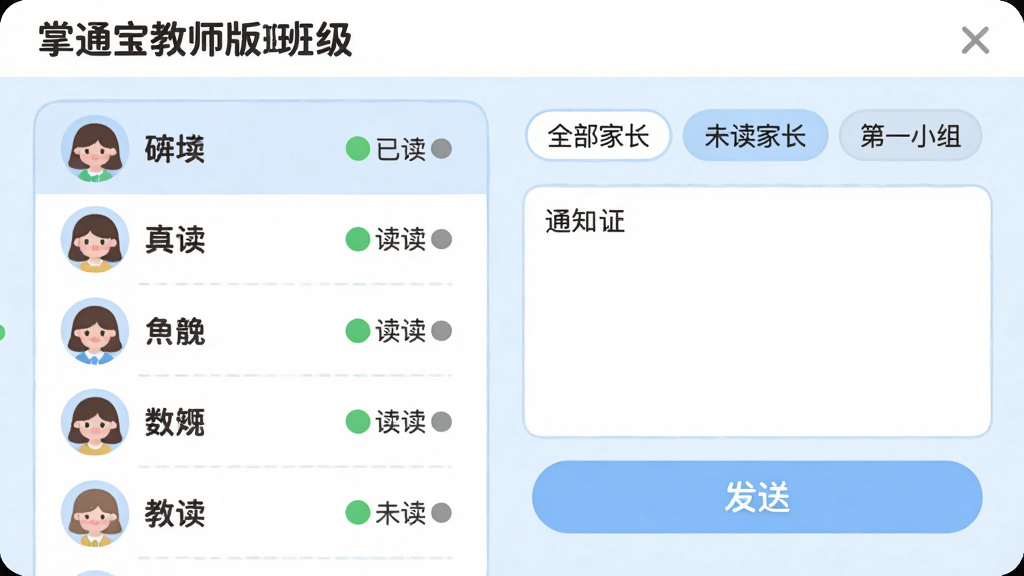Click the blue-collared avatar beside 魚艴
This screenshot has height=576, width=1024.
[x=95, y=330]
